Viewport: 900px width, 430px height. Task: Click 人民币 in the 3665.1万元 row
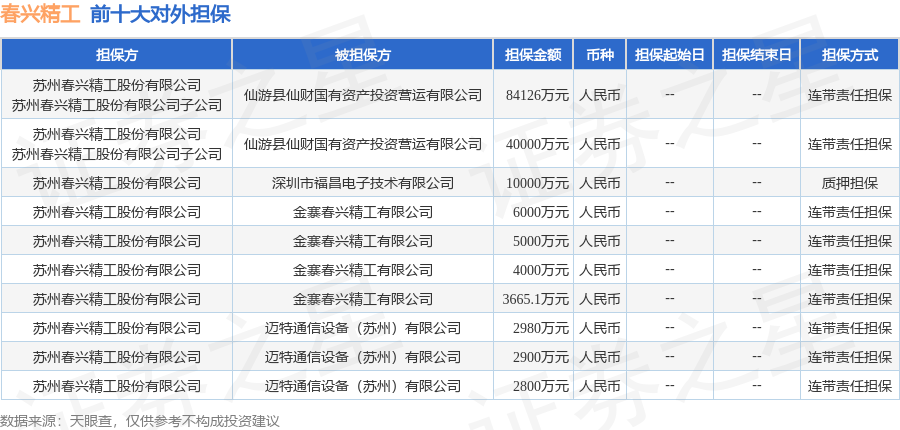[600, 299]
